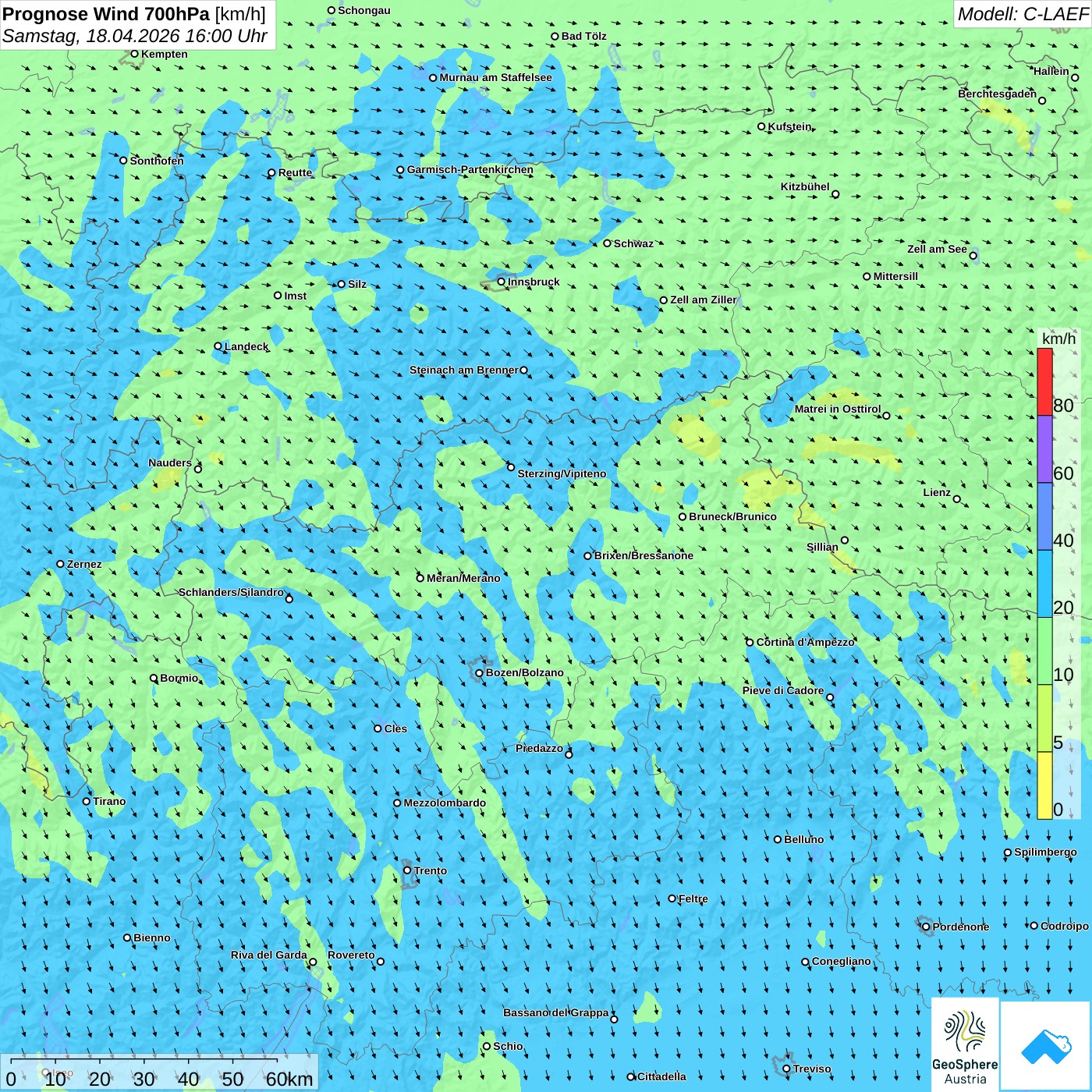Click the Tirano location marker
Image resolution: width=1092 pixels, height=1092 pixels.
coord(87,801)
